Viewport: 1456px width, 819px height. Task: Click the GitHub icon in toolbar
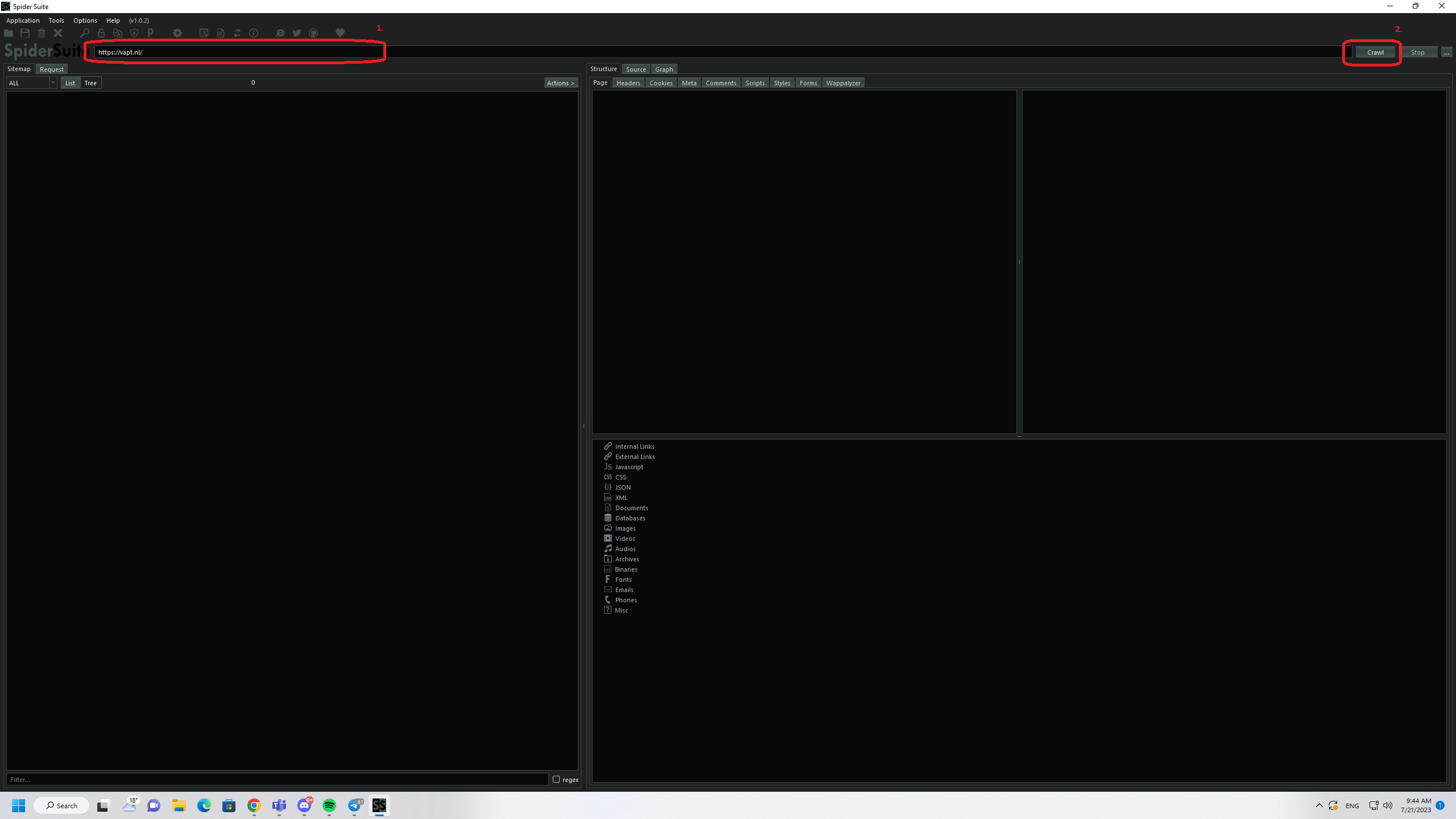coord(313,33)
